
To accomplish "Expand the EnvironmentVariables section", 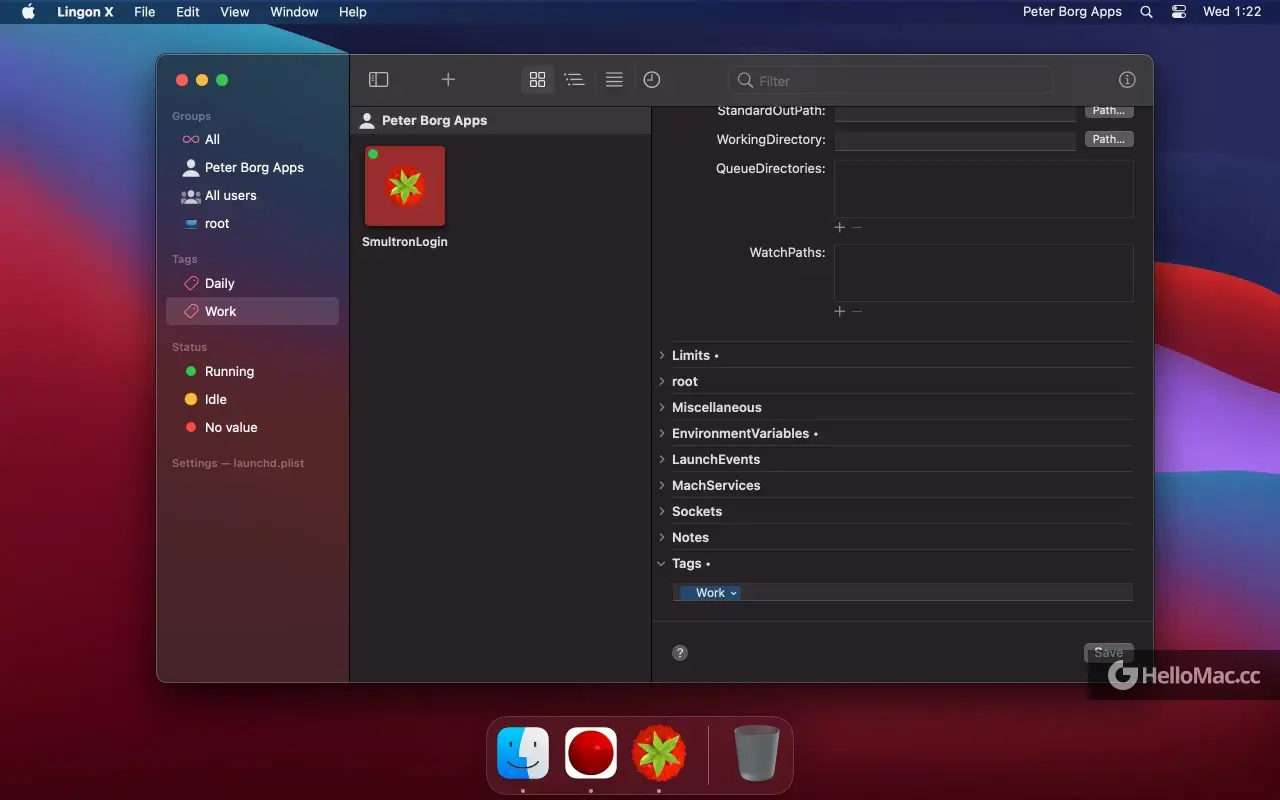I will click(x=662, y=433).
